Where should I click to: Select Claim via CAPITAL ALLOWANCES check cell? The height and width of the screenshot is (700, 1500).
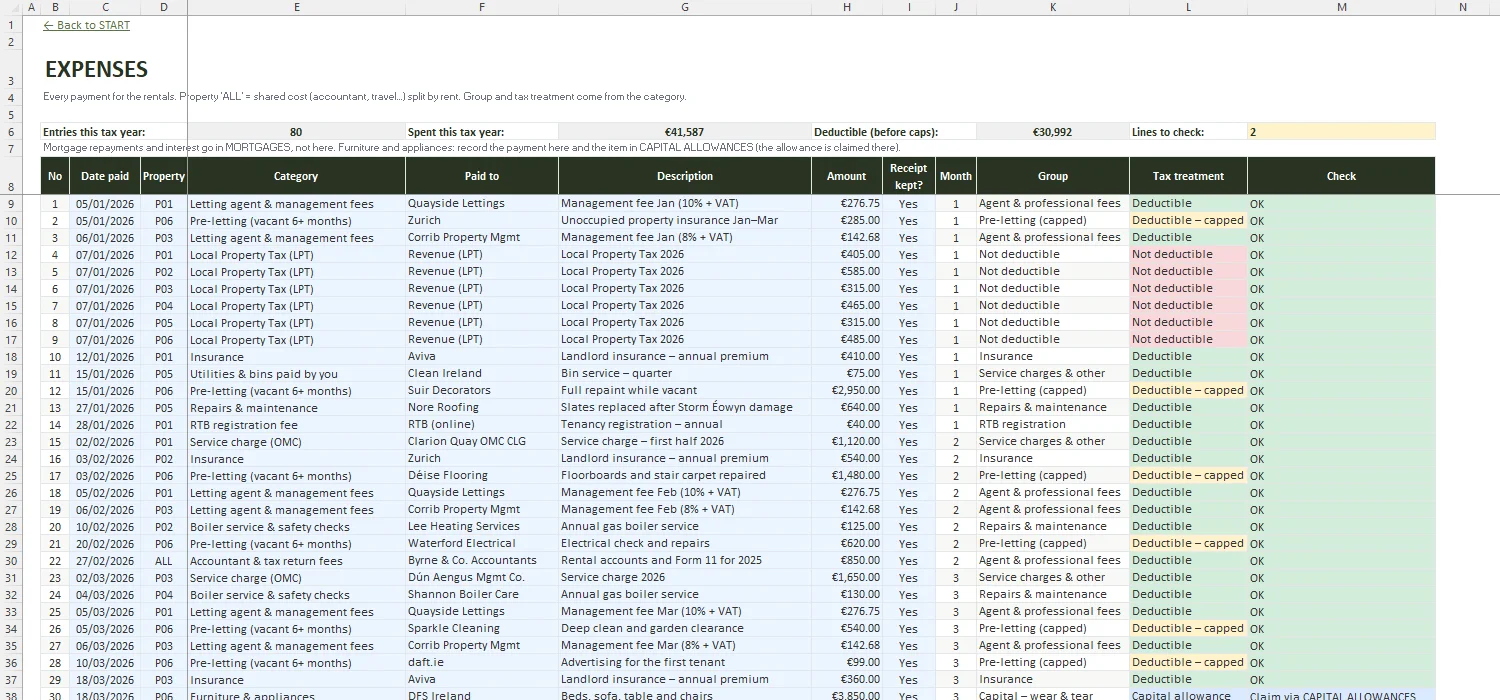[x=1341, y=695]
